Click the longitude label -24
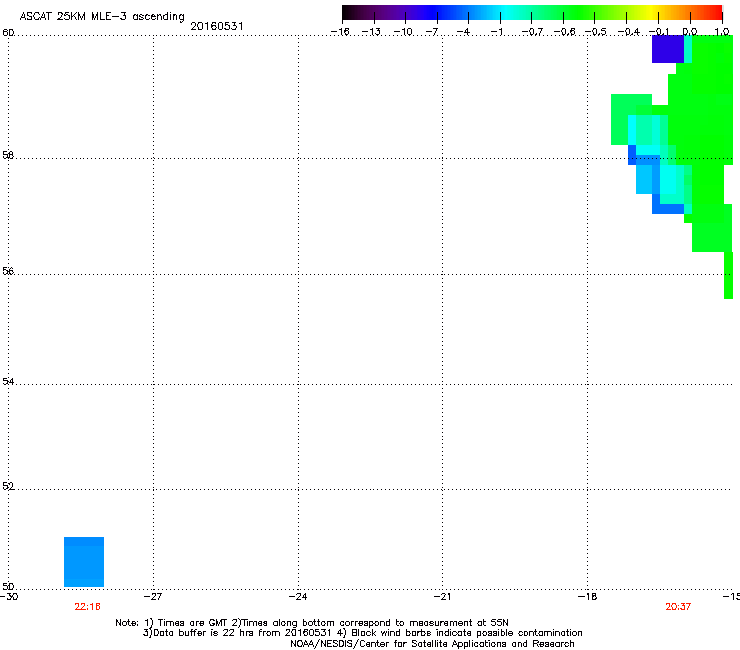The height and width of the screenshot is (650, 740). pos(298,596)
